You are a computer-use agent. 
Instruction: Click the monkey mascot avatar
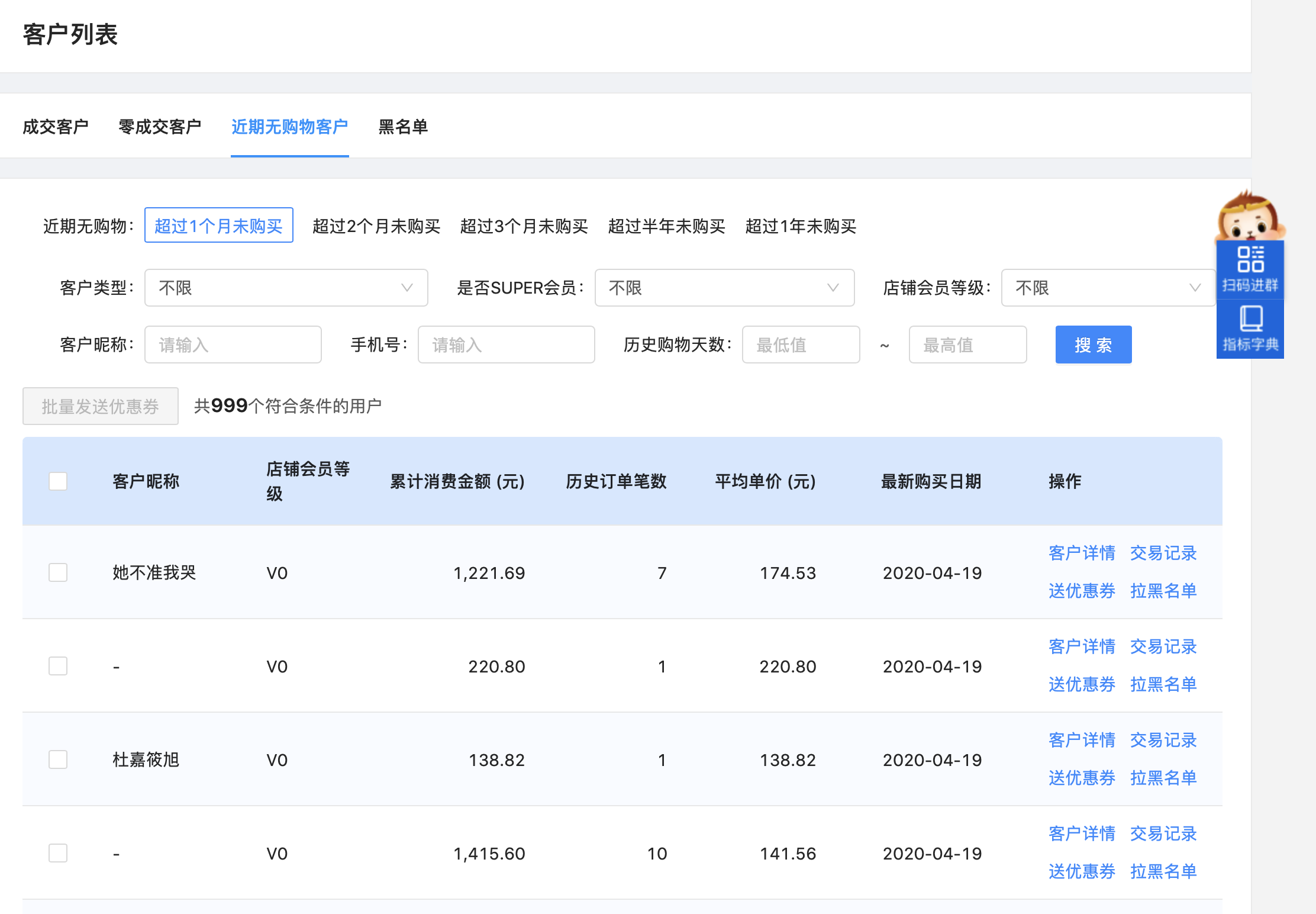pyautogui.click(x=1249, y=217)
